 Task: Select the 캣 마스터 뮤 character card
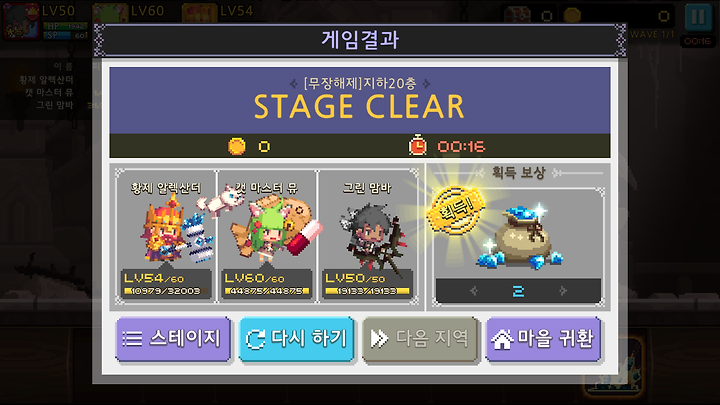pyautogui.click(x=266, y=236)
